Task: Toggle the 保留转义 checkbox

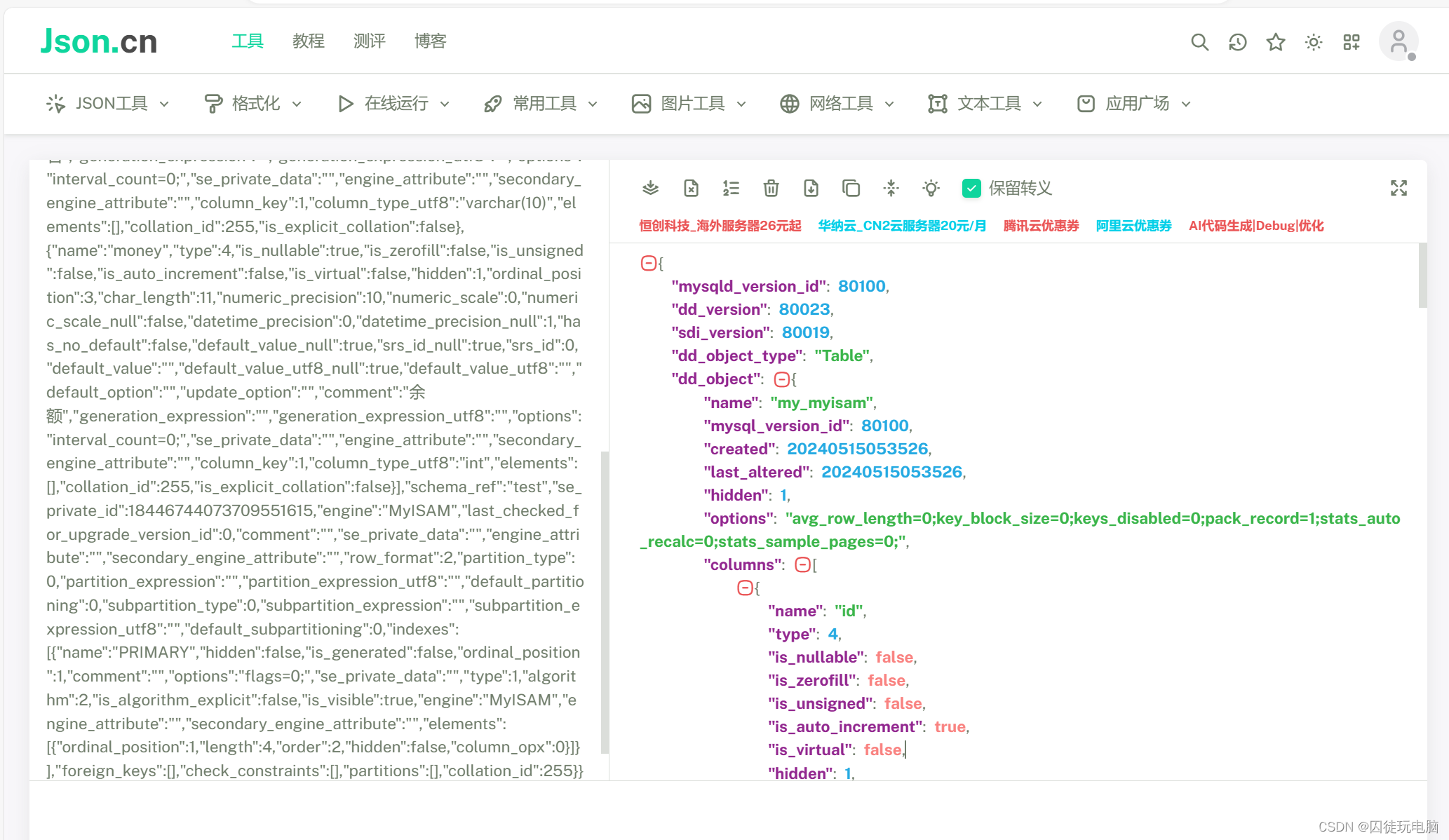Action: click(x=971, y=188)
